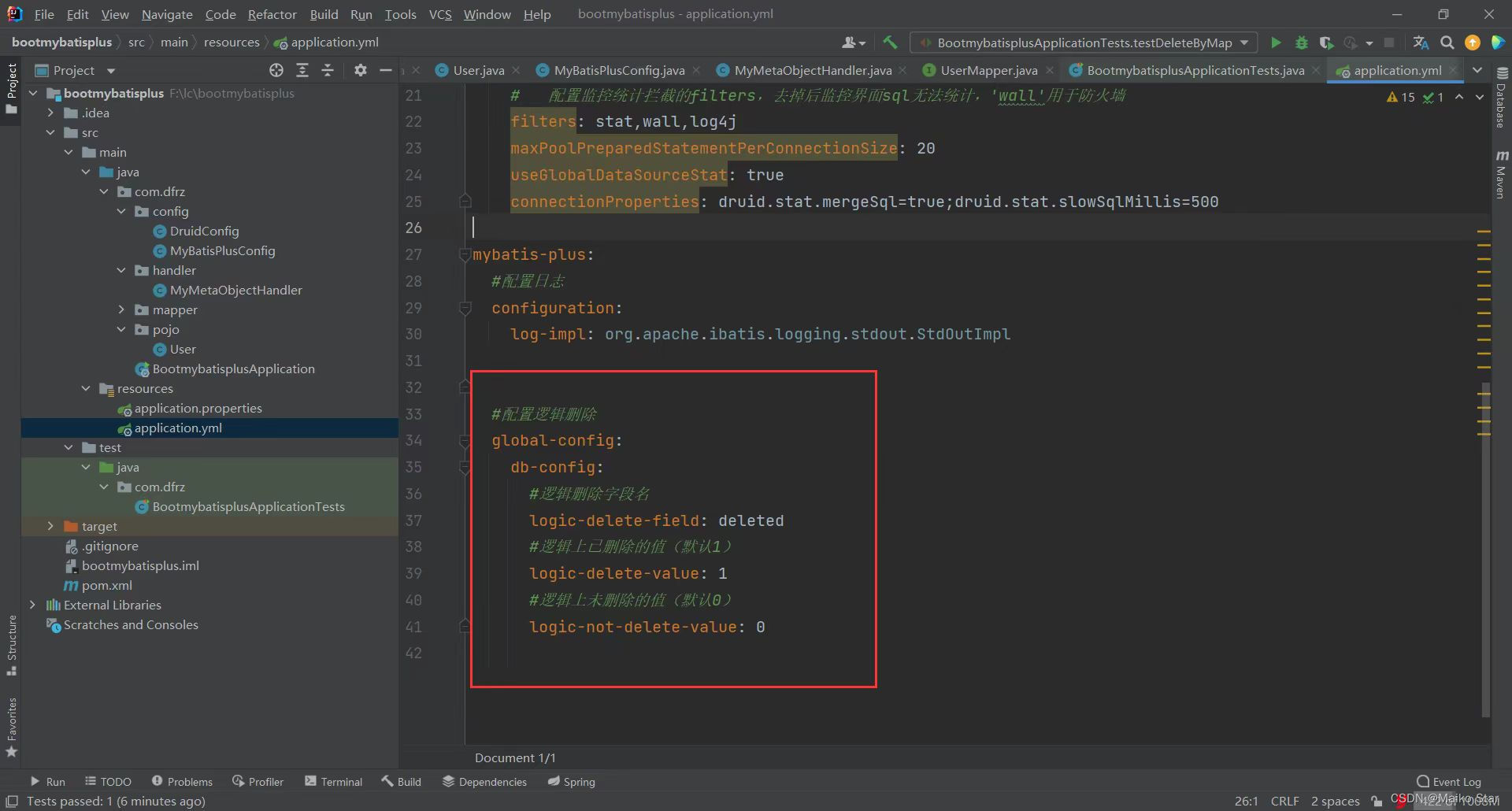Toggle tool window bars icon bottom-left

11,801
